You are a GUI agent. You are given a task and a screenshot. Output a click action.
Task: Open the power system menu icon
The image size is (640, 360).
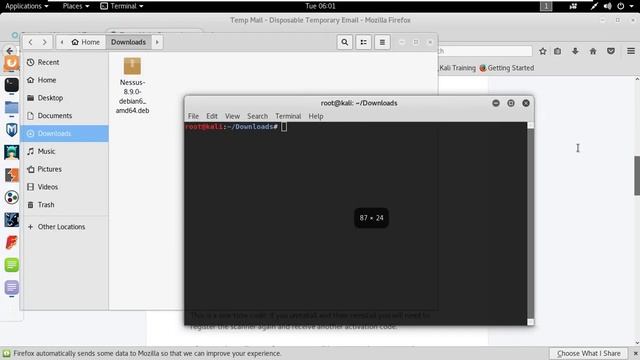[x=620, y=6]
